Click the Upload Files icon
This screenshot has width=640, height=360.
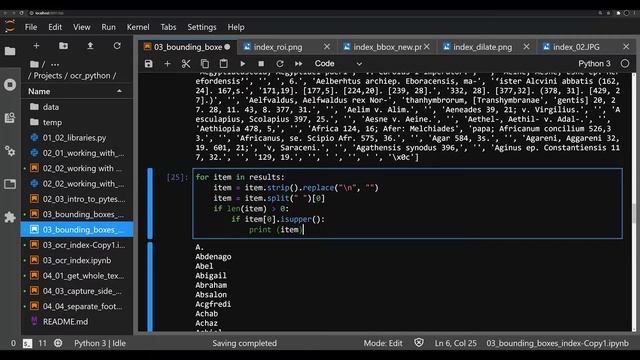point(90,46)
